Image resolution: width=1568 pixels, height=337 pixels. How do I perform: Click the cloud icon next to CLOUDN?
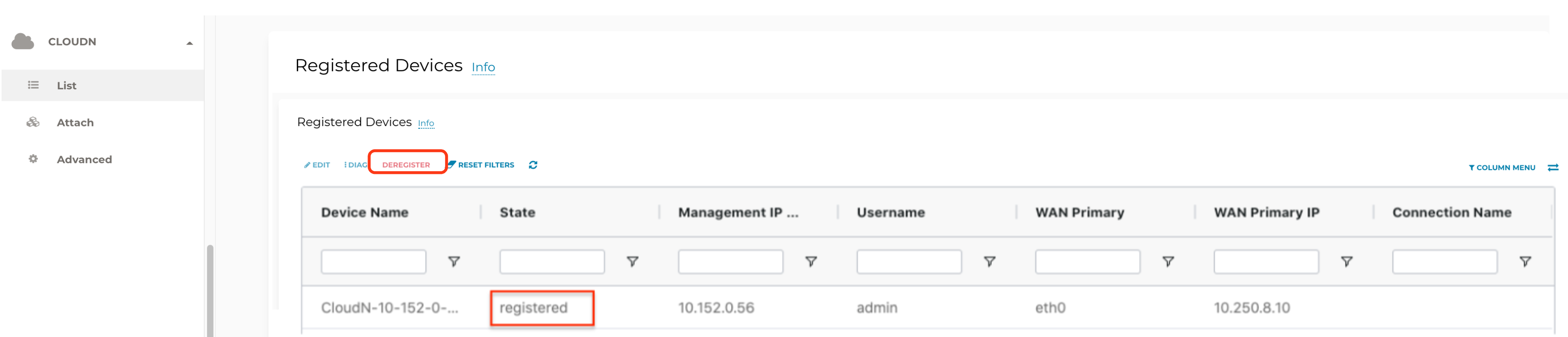pos(22,41)
